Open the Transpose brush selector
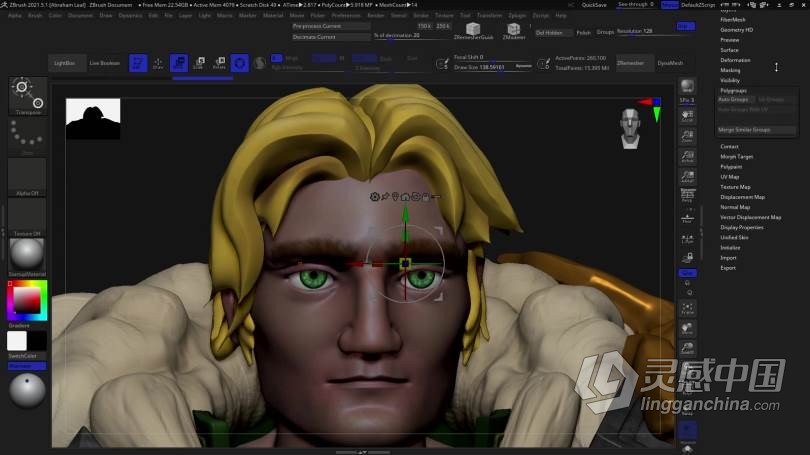The height and width of the screenshot is (455, 810). click(x=28, y=96)
